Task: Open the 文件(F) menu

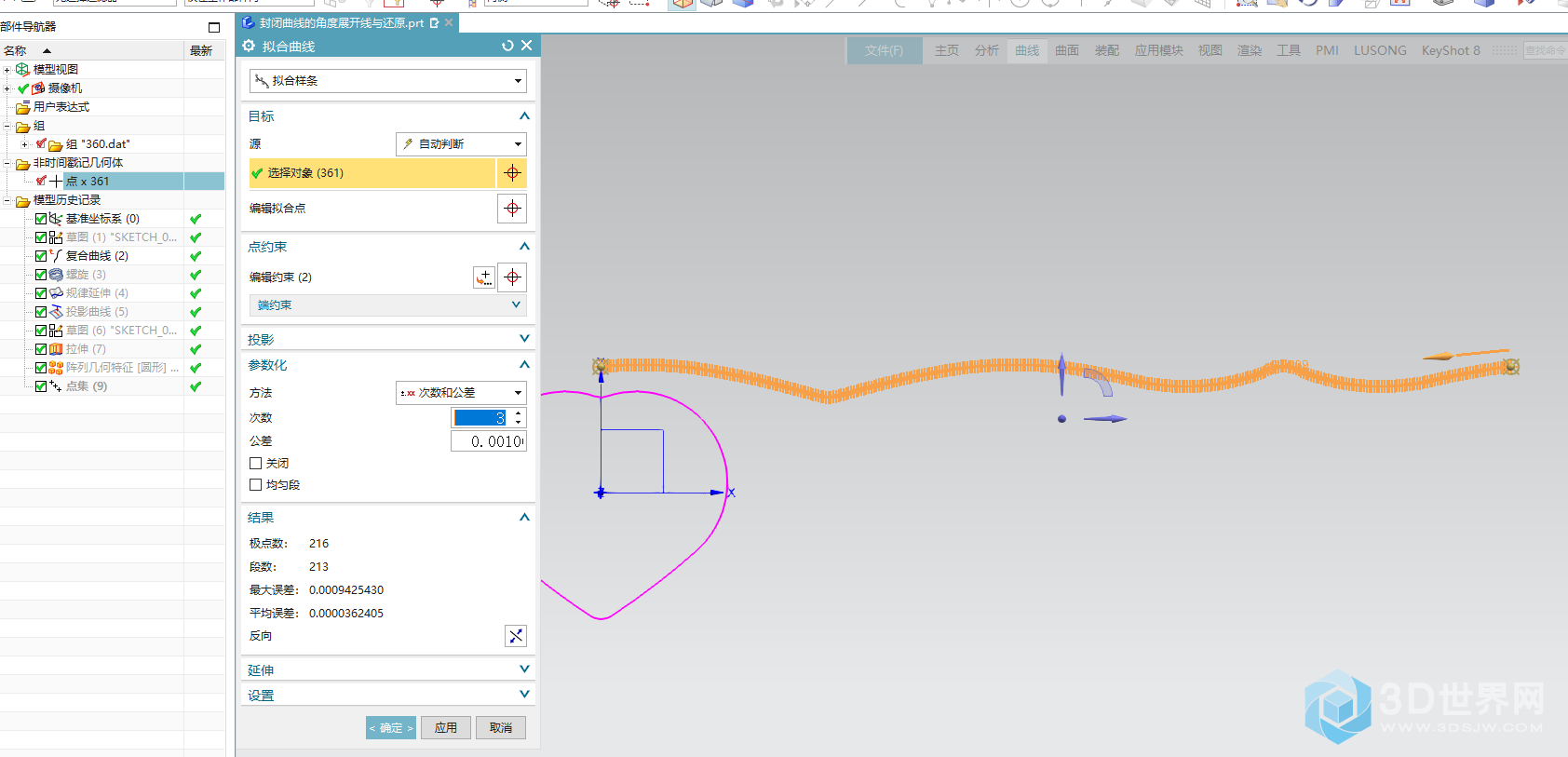Action: tap(884, 50)
